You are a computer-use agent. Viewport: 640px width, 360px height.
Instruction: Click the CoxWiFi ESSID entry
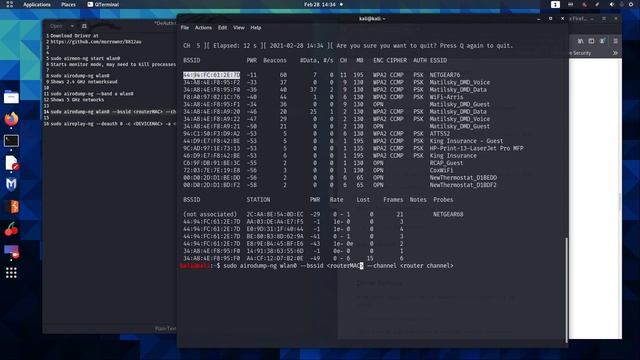point(441,171)
